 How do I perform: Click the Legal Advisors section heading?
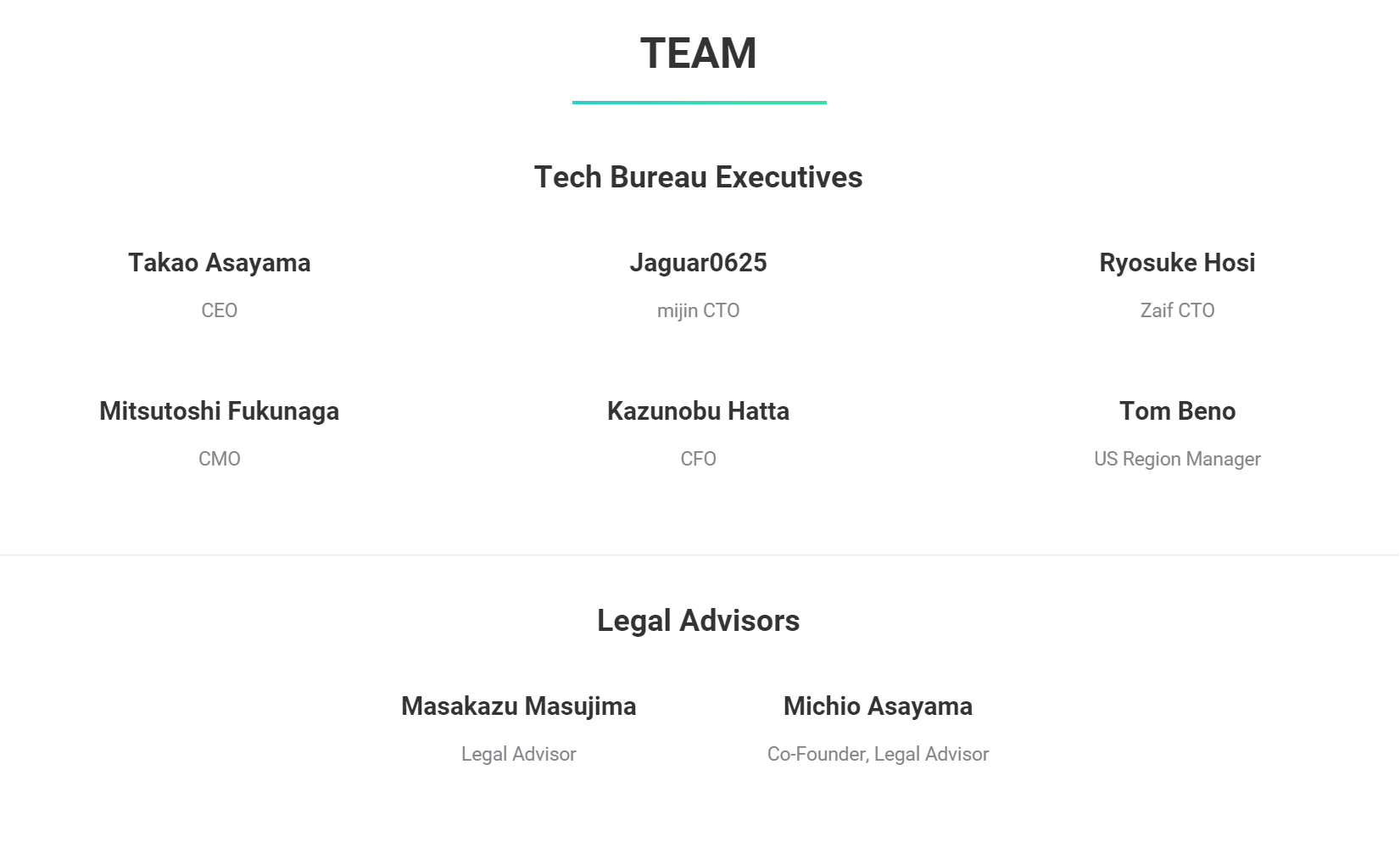point(698,621)
